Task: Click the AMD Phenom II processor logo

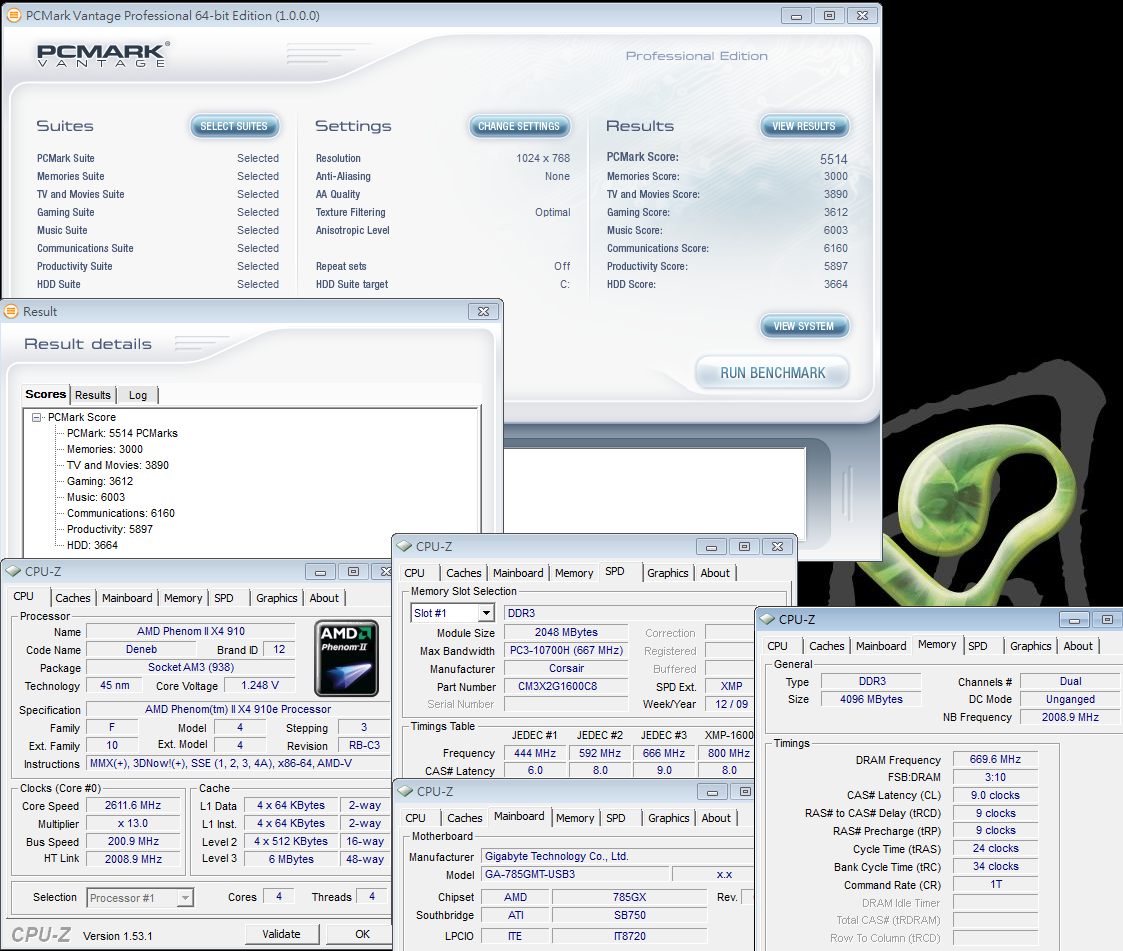Action: (347, 659)
